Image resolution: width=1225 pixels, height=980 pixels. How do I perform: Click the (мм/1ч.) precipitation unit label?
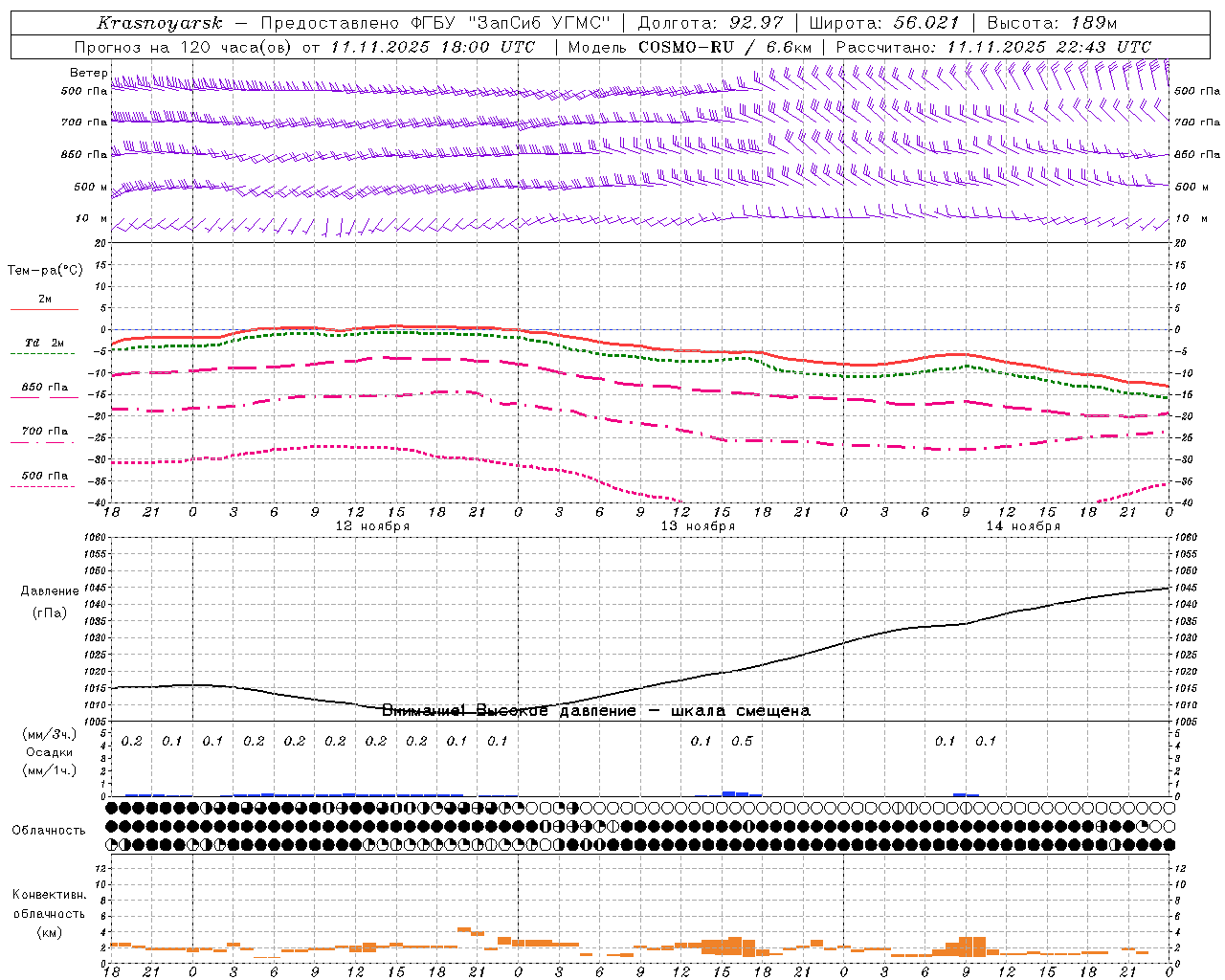click(50, 770)
